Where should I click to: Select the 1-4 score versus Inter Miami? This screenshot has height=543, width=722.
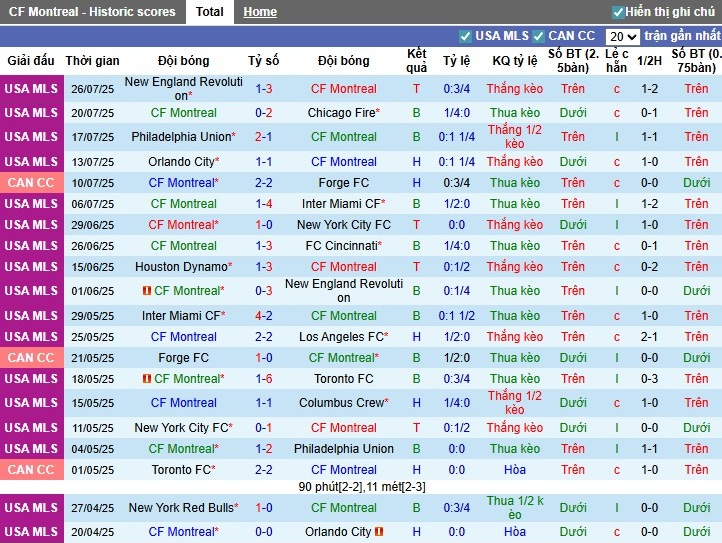coord(264,204)
